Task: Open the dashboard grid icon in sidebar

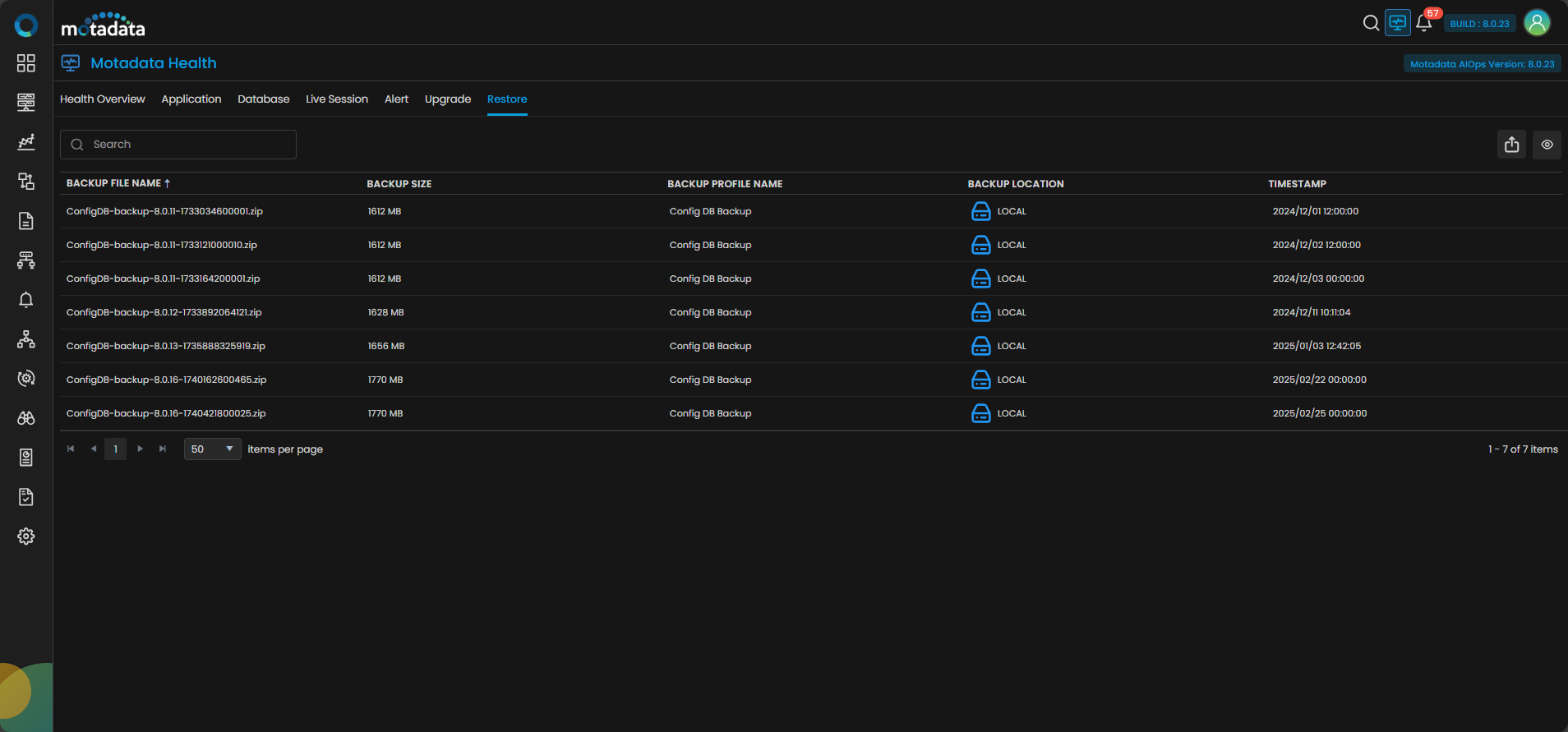Action: coord(26,63)
